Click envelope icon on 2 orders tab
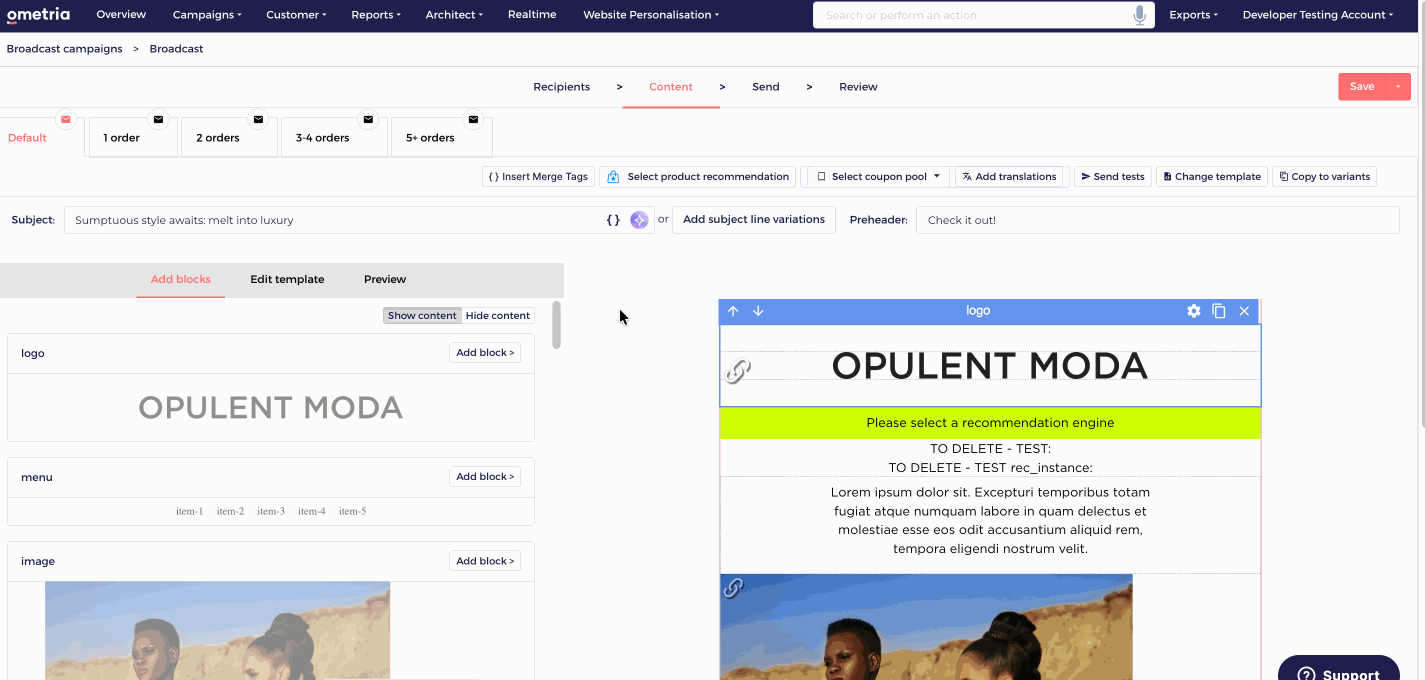The height and width of the screenshot is (680, 1425). point(258,119)
